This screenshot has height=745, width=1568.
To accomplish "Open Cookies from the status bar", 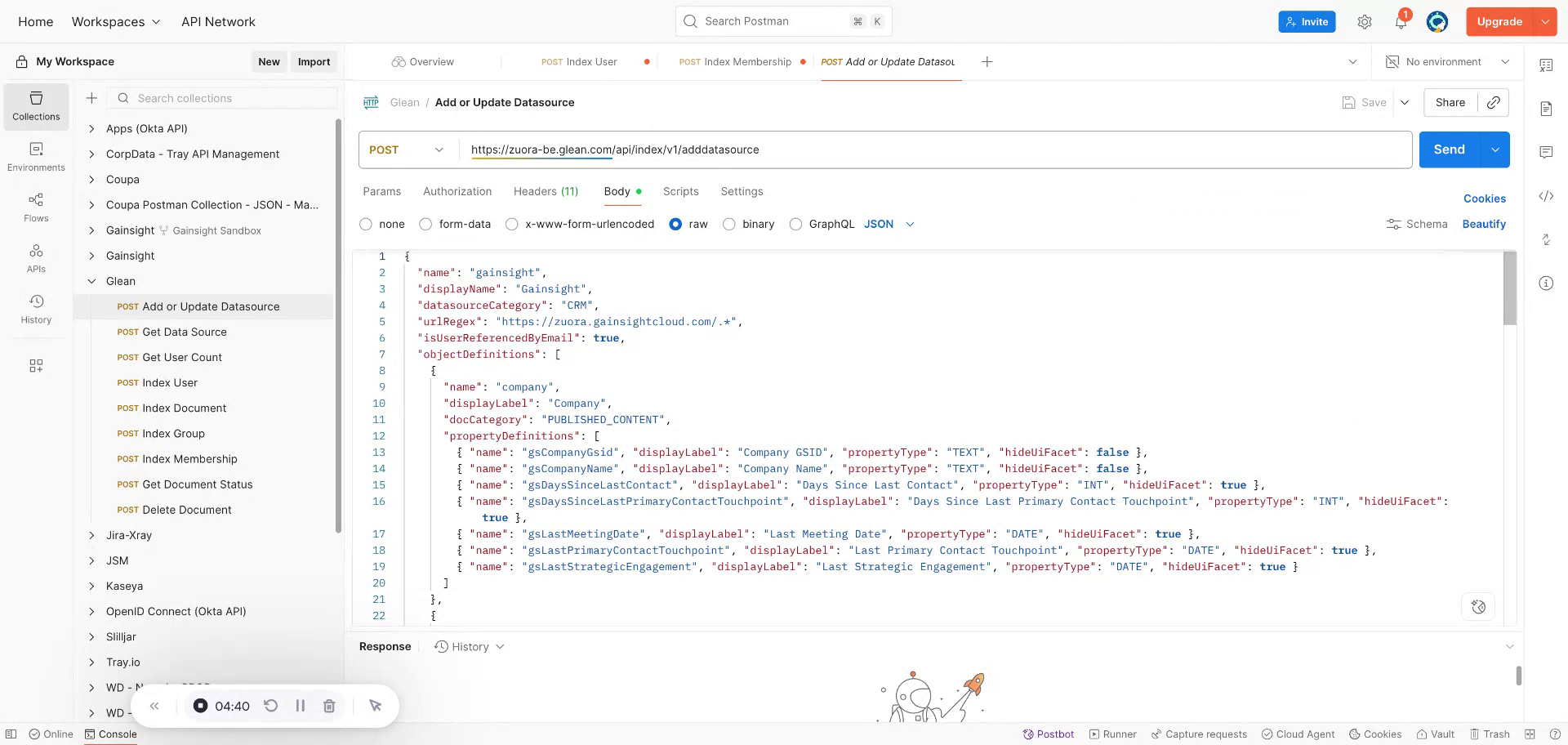I will (x=1374, y=734).
